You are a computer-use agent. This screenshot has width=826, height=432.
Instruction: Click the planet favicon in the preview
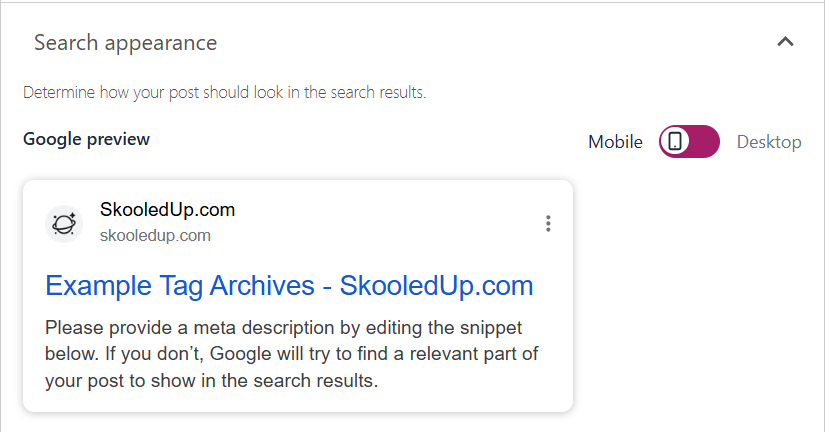(x=63, y=223)
